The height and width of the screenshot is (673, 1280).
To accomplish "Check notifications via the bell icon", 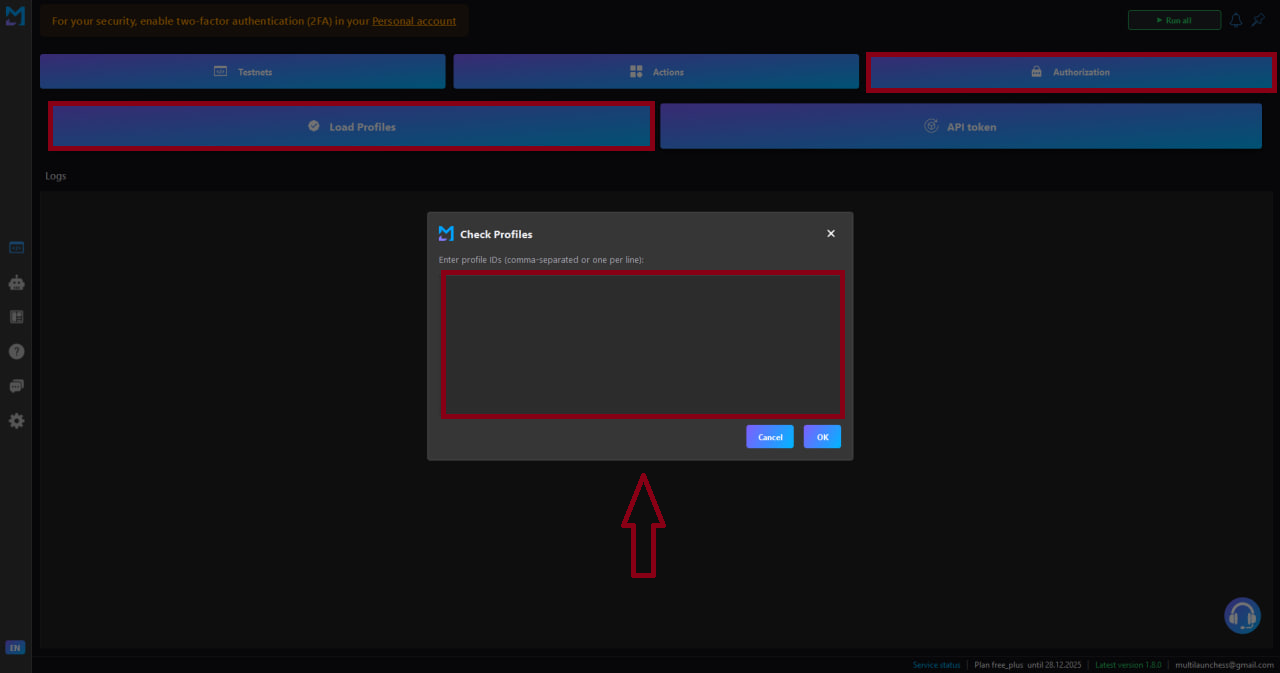I will coord(1236,19).
